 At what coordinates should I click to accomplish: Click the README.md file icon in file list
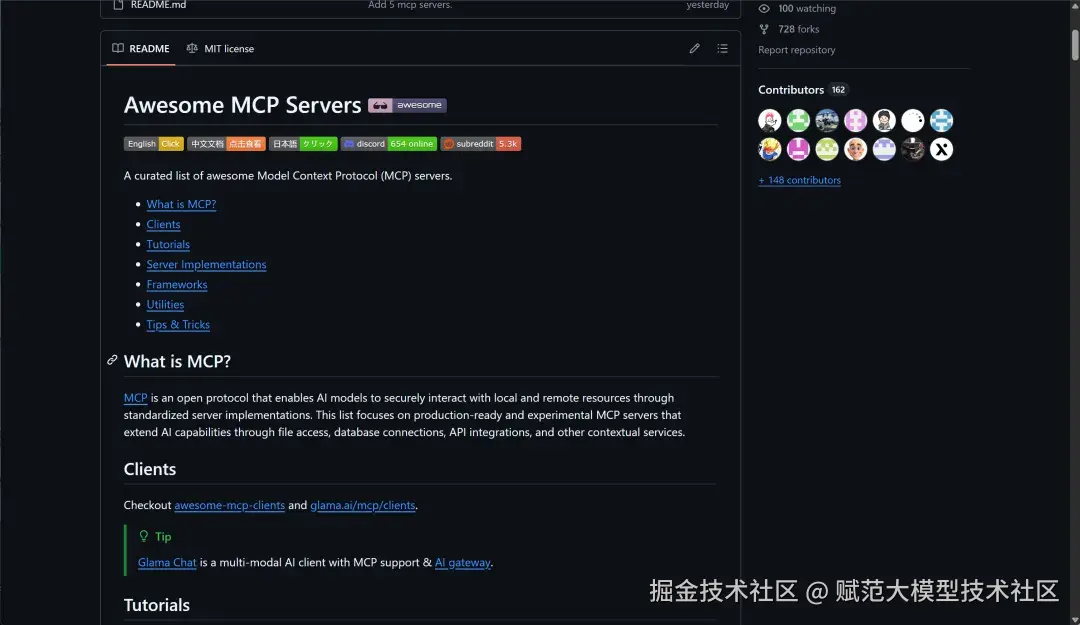pyautogui.click(x=118, y=5)
